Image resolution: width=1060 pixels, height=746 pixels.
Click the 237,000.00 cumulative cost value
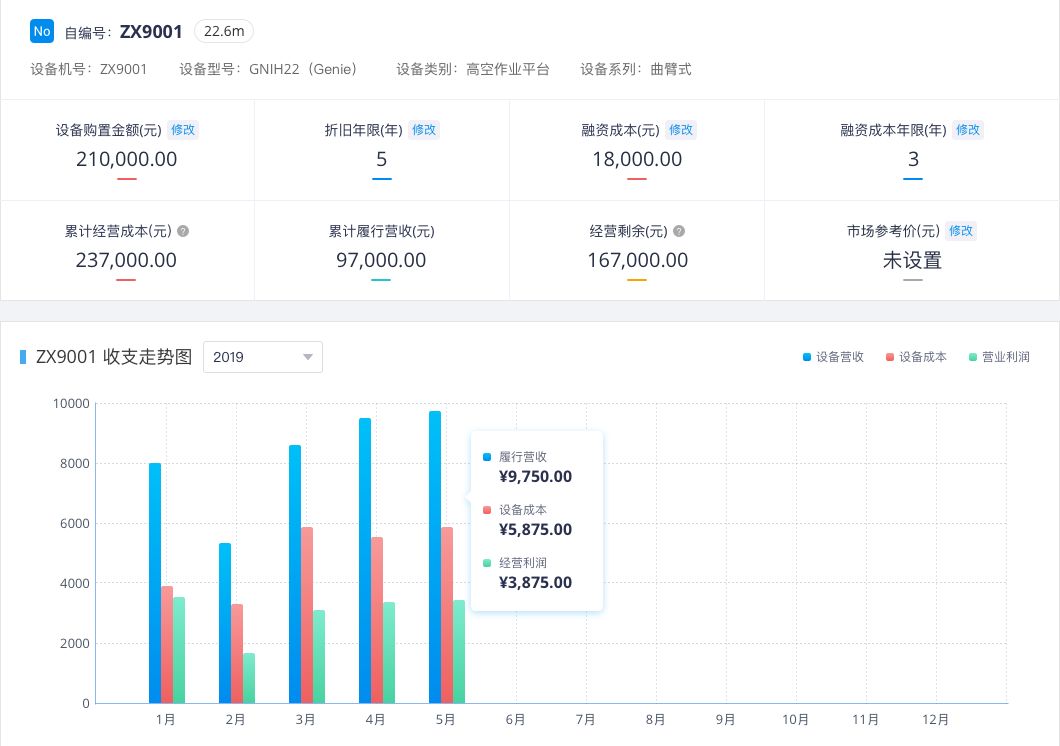click(126, 260)
